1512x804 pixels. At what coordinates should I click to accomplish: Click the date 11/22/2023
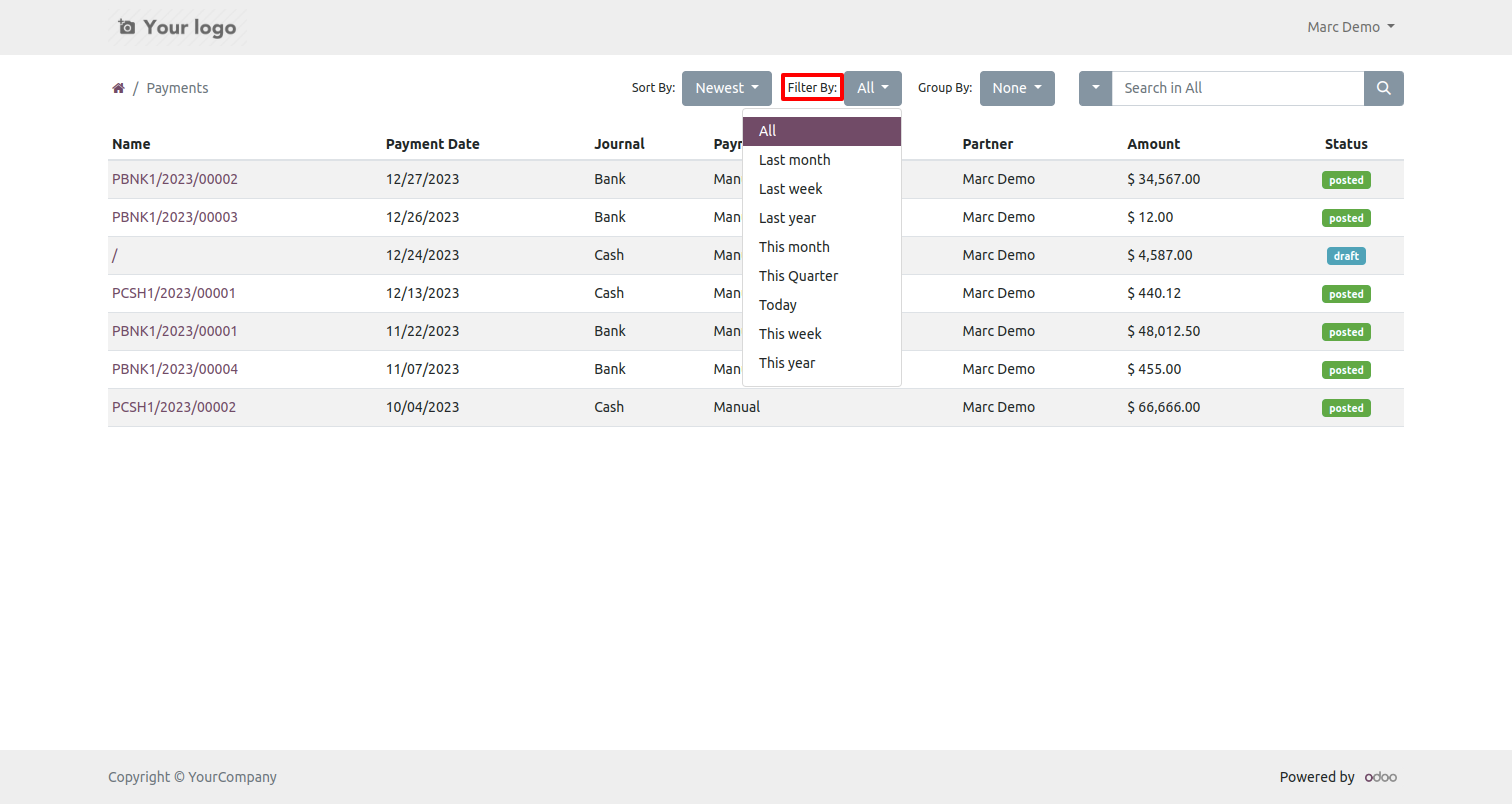[x=423, y=331]
